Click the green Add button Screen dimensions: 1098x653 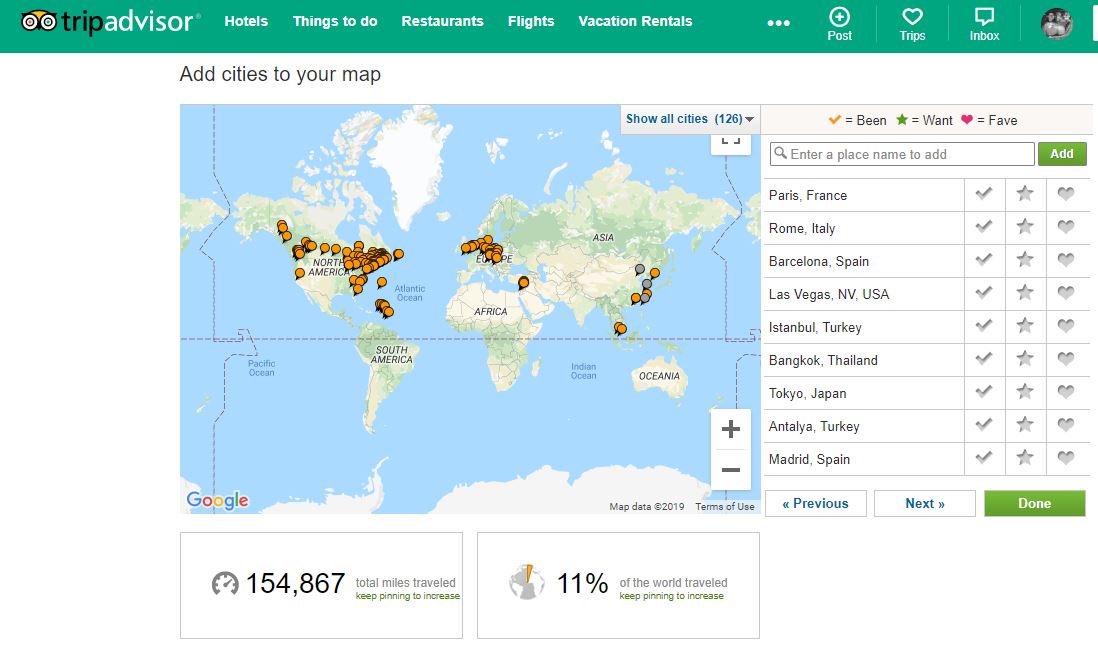1061,154
